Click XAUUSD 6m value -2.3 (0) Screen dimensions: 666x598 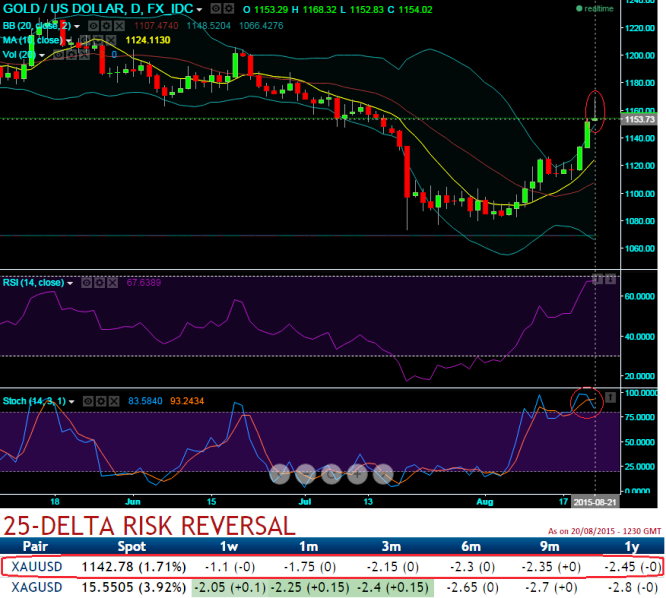(x=472, y=567)
